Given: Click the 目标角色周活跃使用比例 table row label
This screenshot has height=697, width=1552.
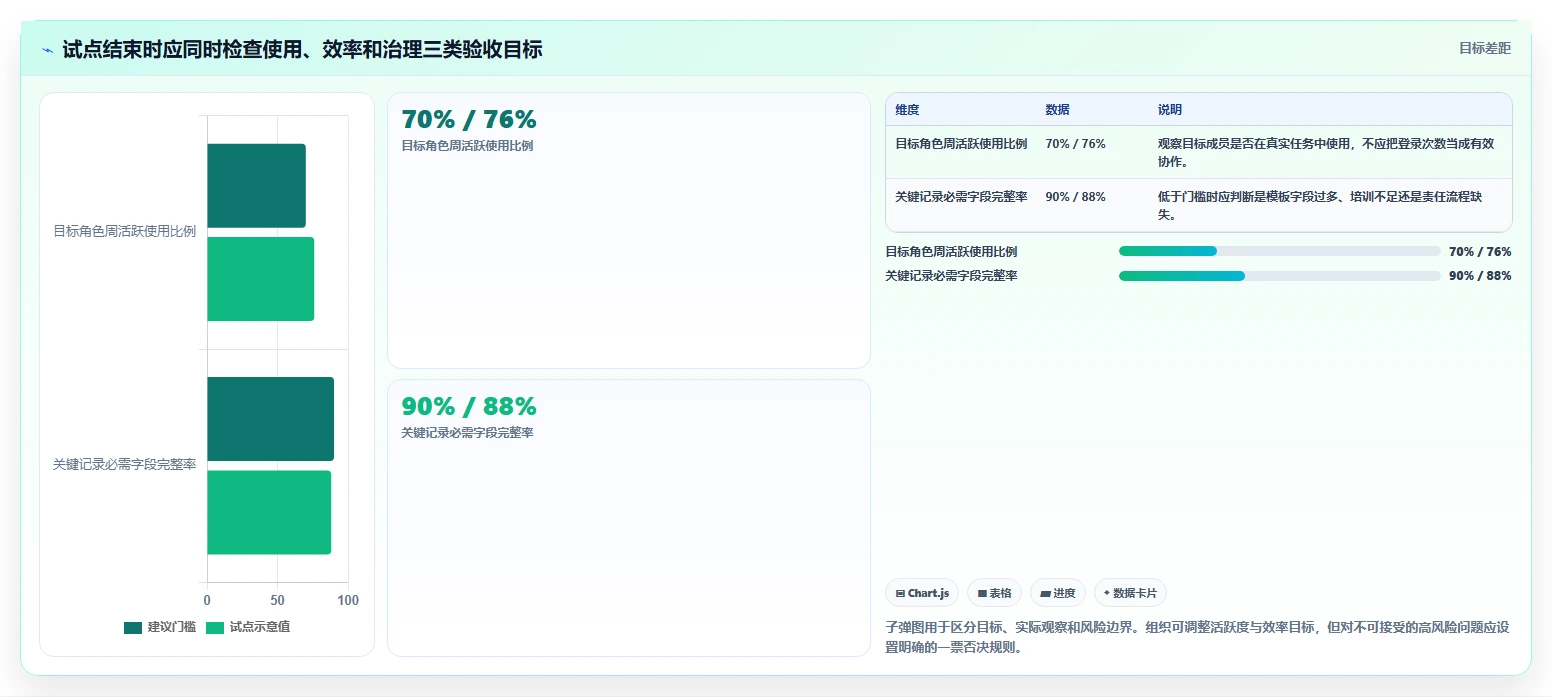Looking at the screenshot, I should pos(961,144).
